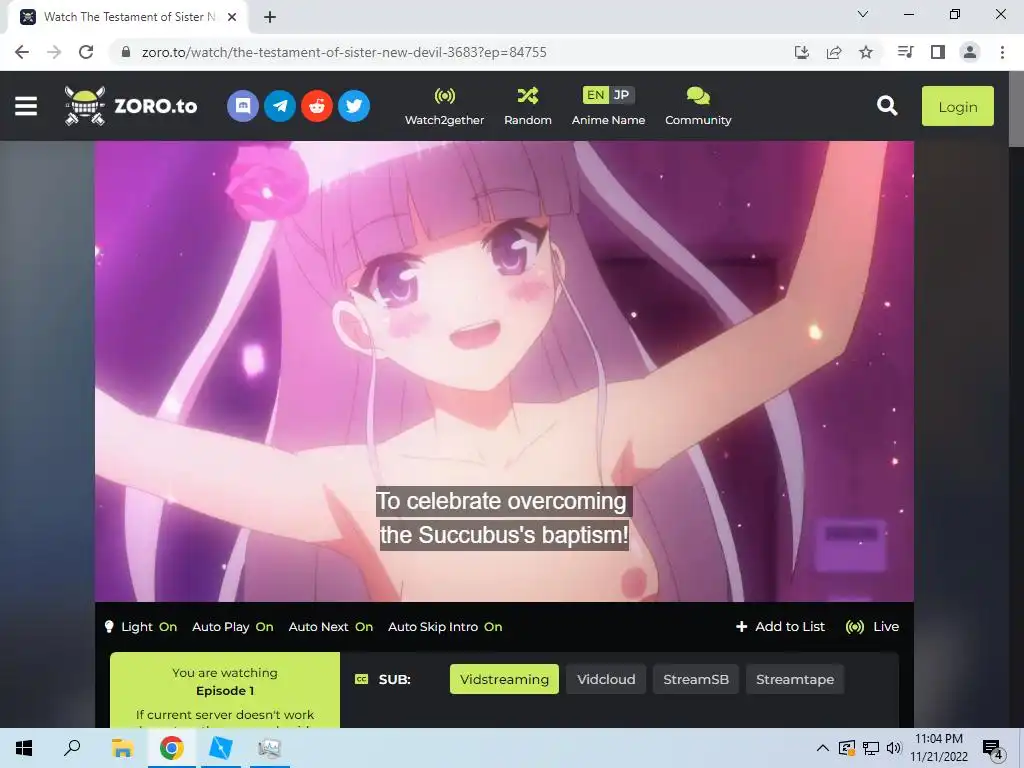The image size is (1024, 768).
Task: Open the notification center
Action: [x=993, y=748]
